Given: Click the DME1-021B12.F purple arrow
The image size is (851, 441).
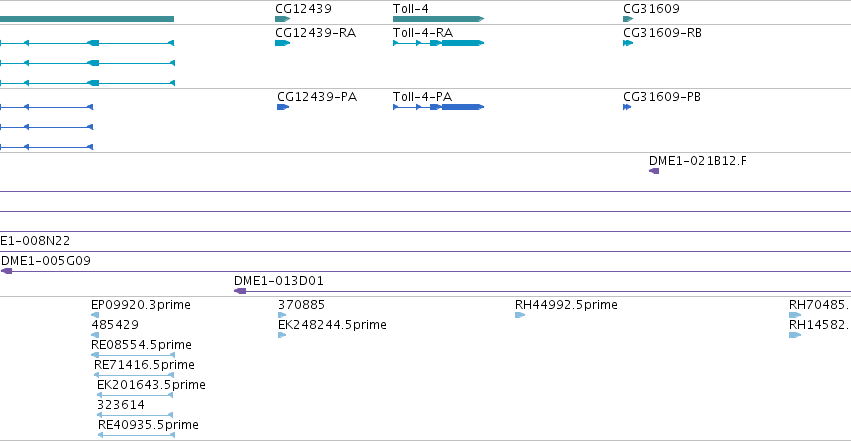Looking at the screenshot, I should [654, 171].
